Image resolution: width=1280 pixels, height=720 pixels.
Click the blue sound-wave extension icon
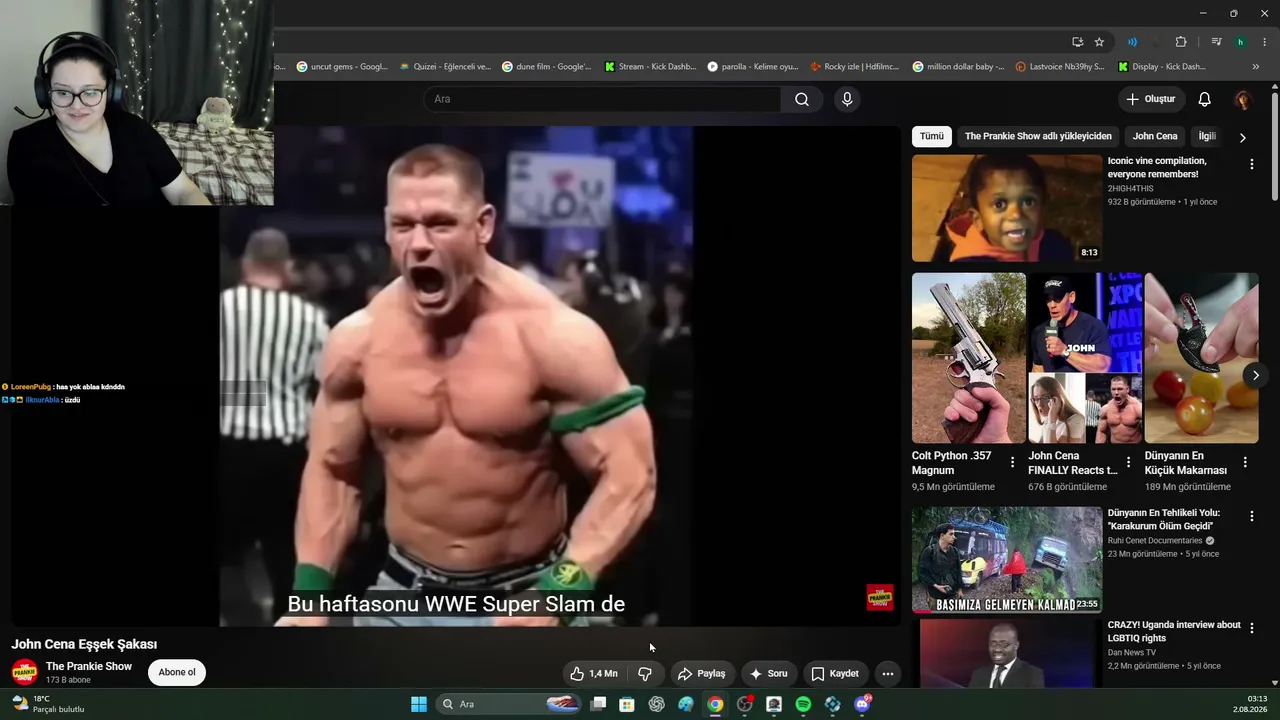point(1132,42)
